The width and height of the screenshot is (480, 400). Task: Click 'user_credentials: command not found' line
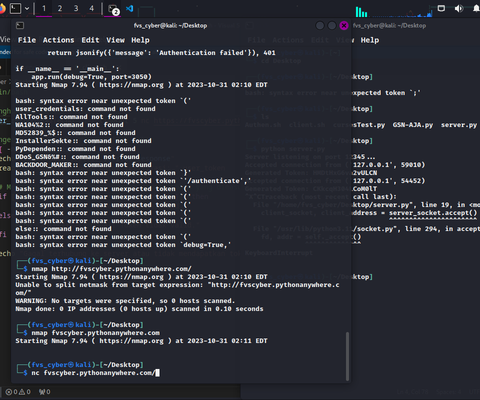point(85,109)
